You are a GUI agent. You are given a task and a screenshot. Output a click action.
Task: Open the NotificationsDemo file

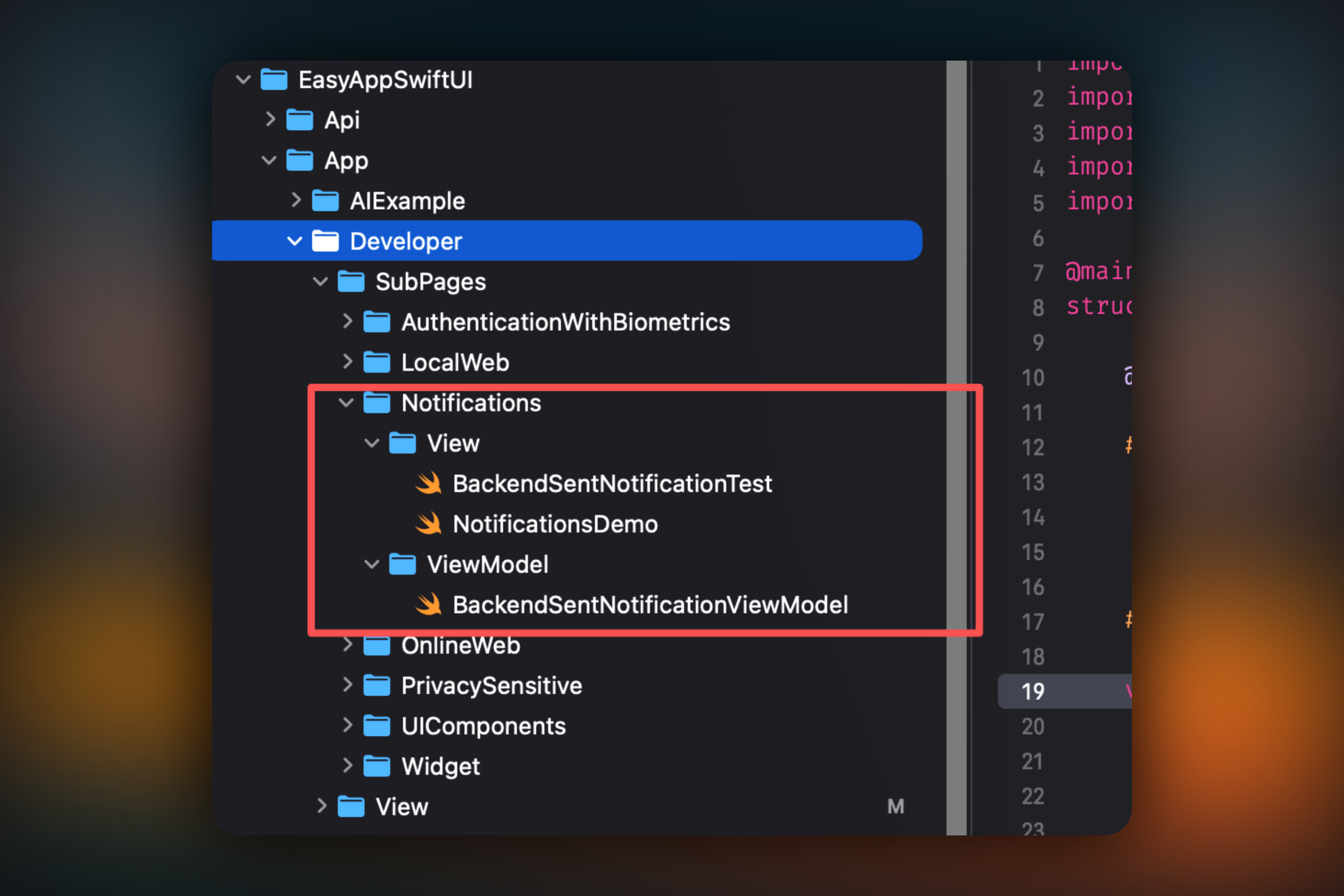(554, 524)
